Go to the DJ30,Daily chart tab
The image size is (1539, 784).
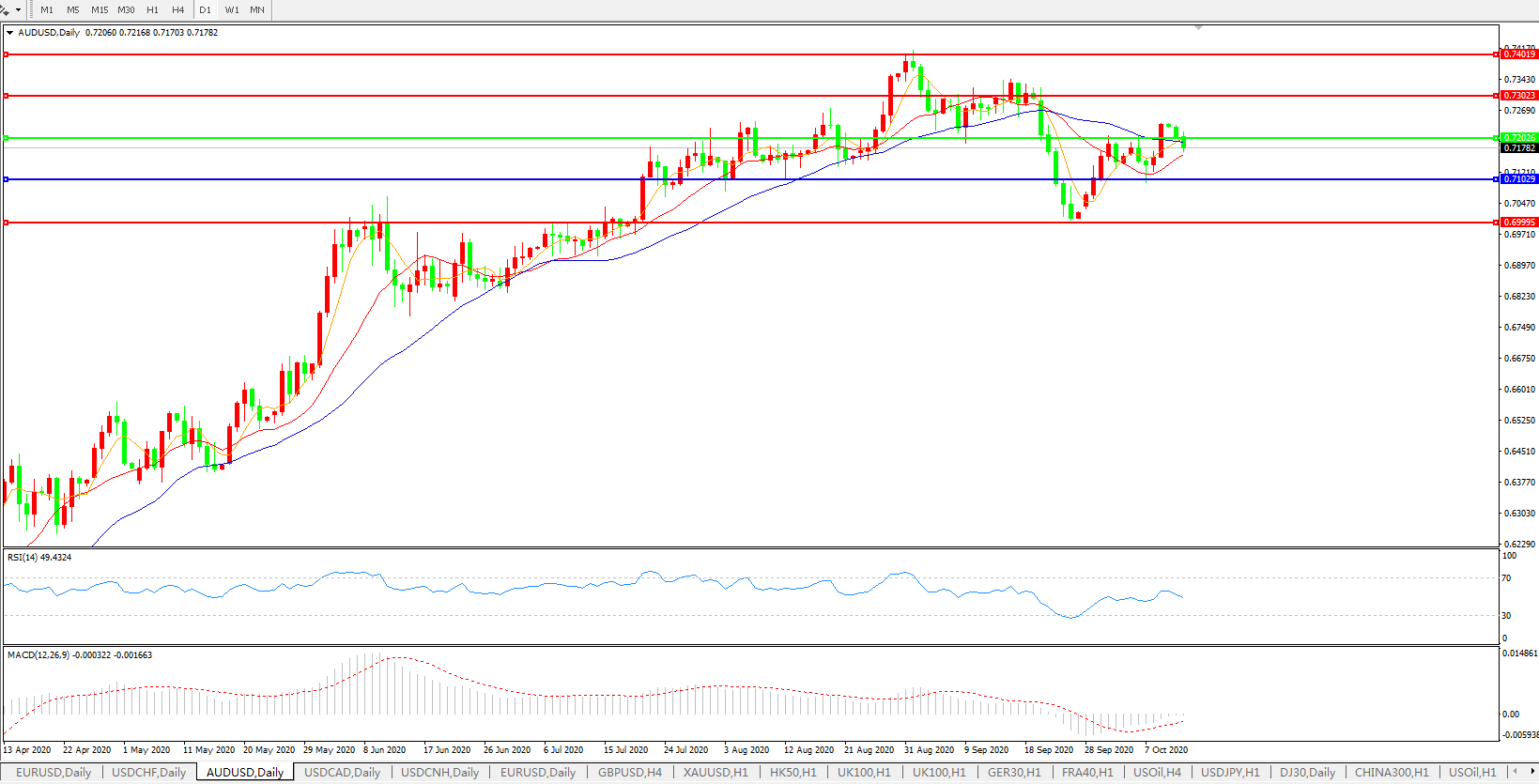pyautogui.click(x=1307, y=773)
